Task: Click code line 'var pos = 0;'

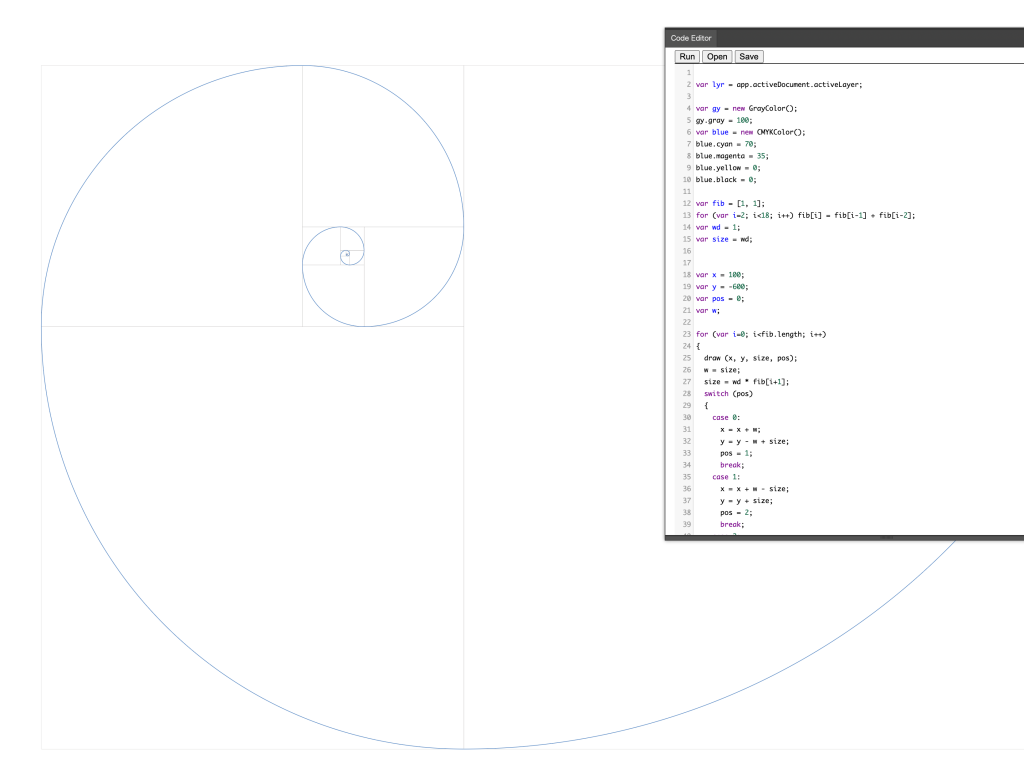Action: point(720,298)
